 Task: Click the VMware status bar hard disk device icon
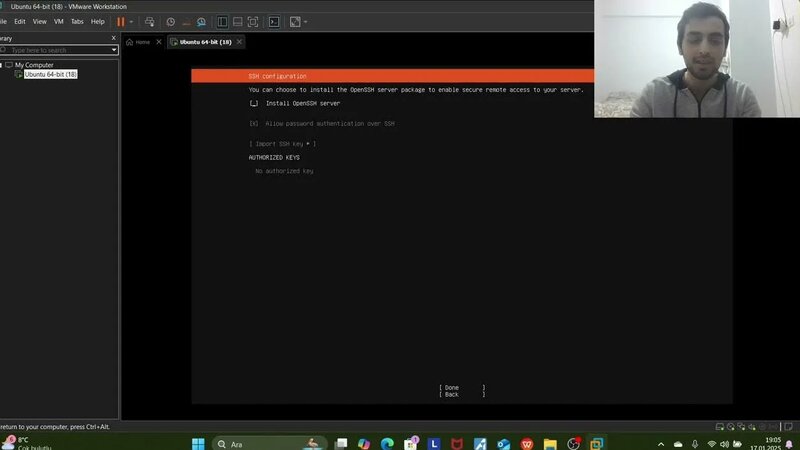pyautogui.click(x=720, y=427)
